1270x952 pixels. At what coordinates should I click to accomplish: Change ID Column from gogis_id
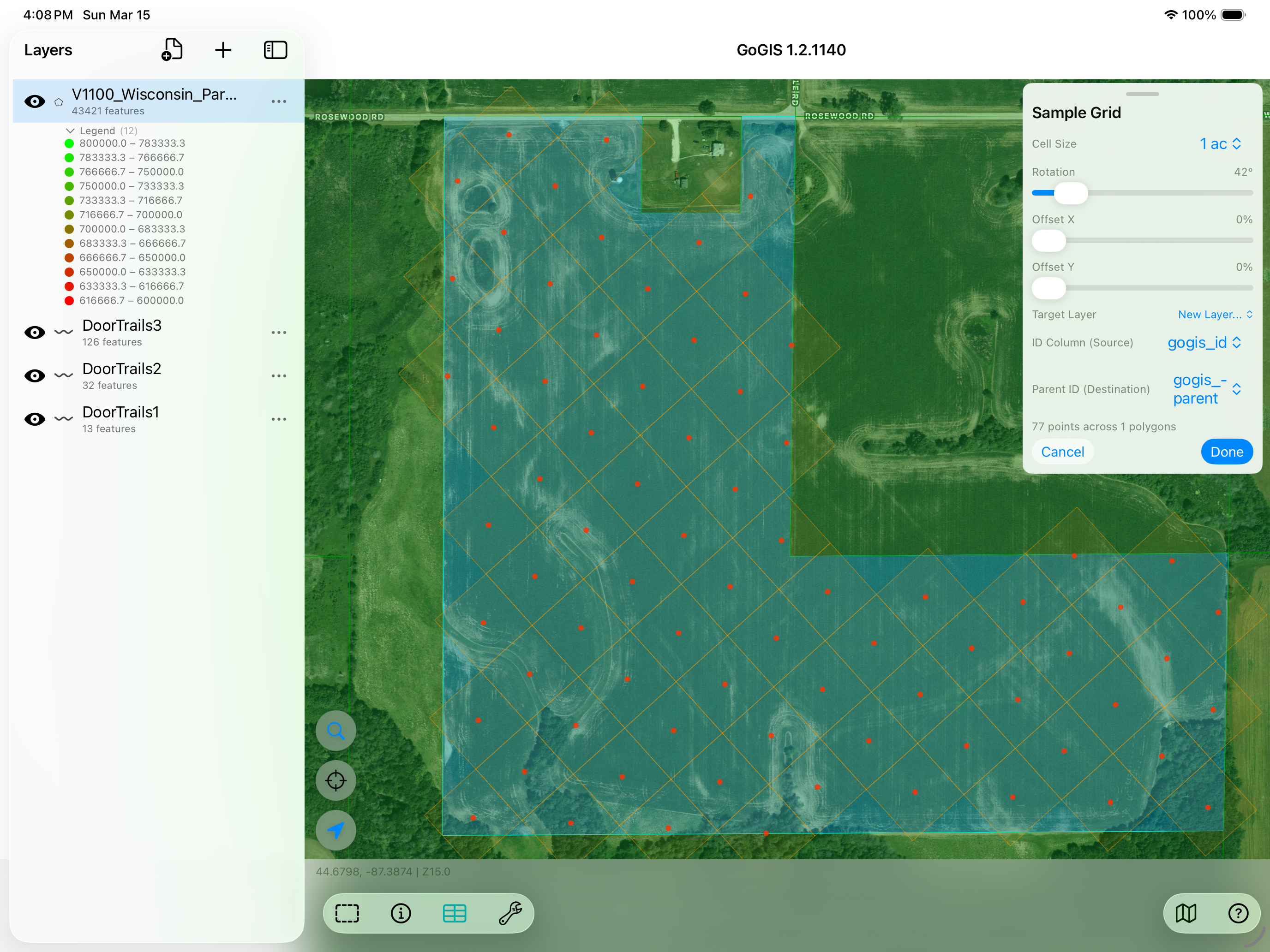pyautogui.click(x=1204, y=343)
